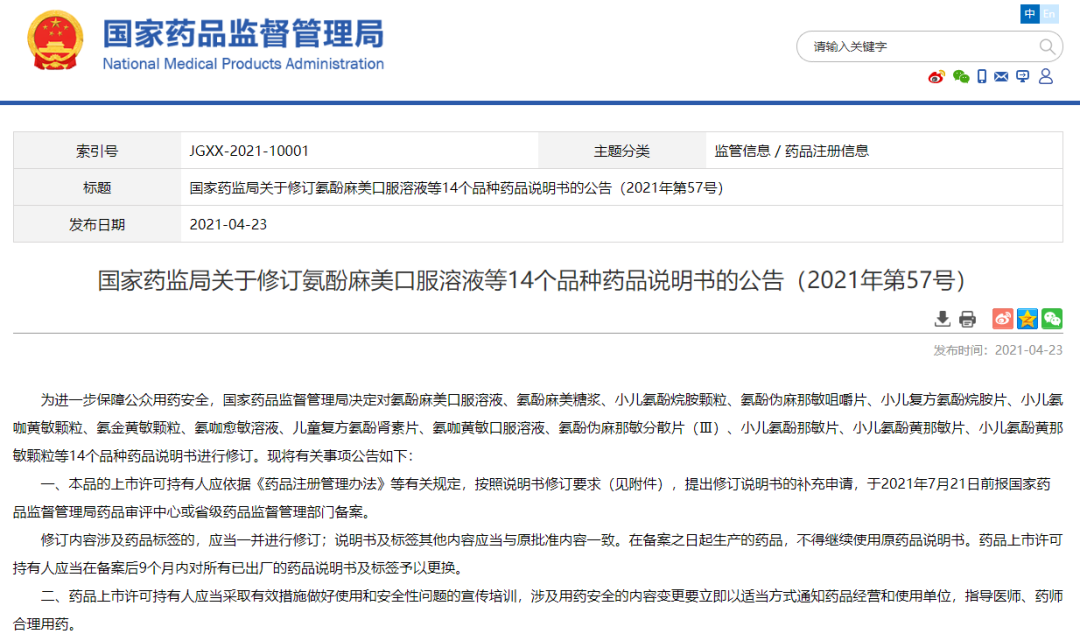
Task: Click the monitor with arrow icon
Action: [x=1023, y=76]
